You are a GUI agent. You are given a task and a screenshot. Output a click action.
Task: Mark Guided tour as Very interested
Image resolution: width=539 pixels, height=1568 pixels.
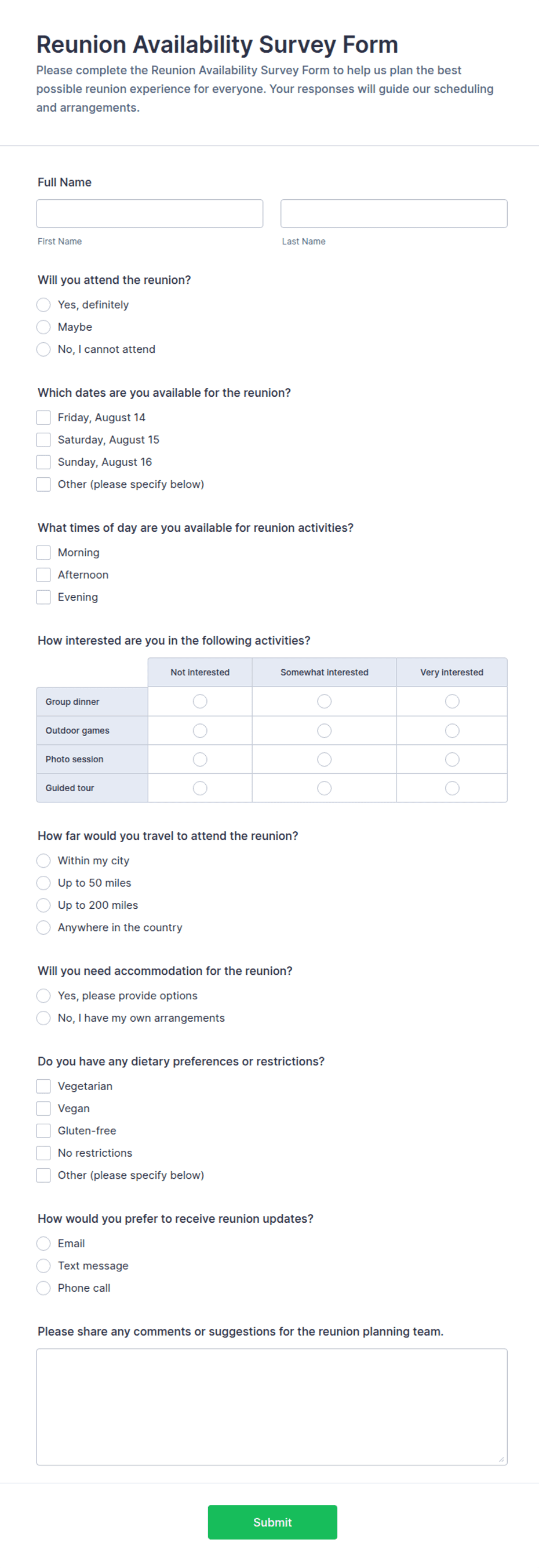[x=452, y=788]
